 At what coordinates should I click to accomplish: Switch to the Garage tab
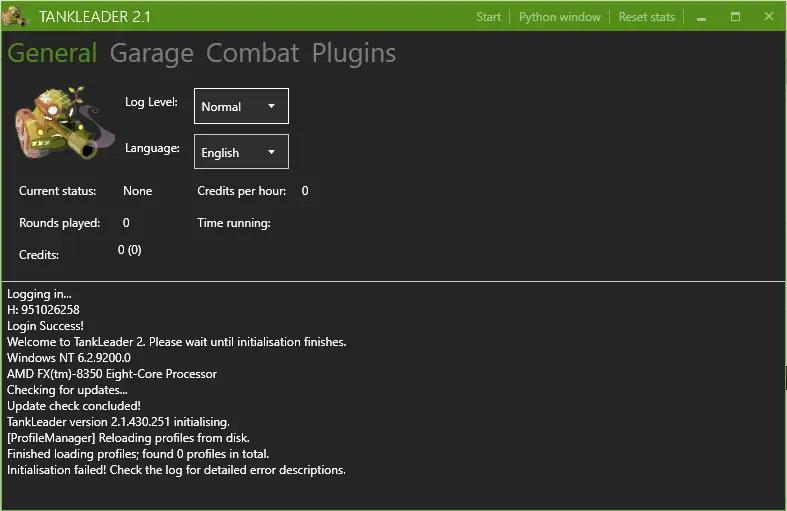coord(152,53)
